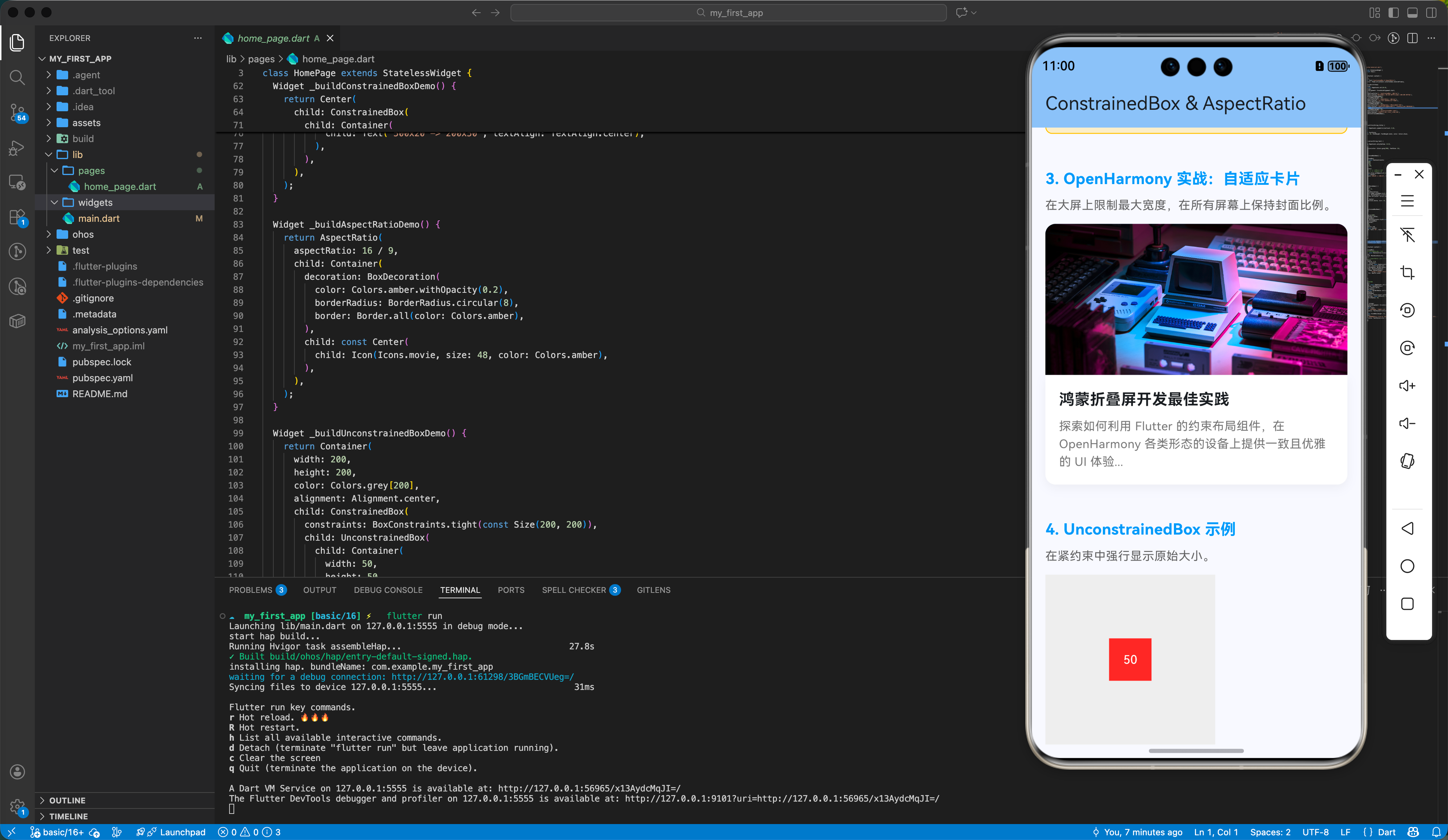Open the Search view in activity bar
This screenshot has width=1448, height=840.
17,77
